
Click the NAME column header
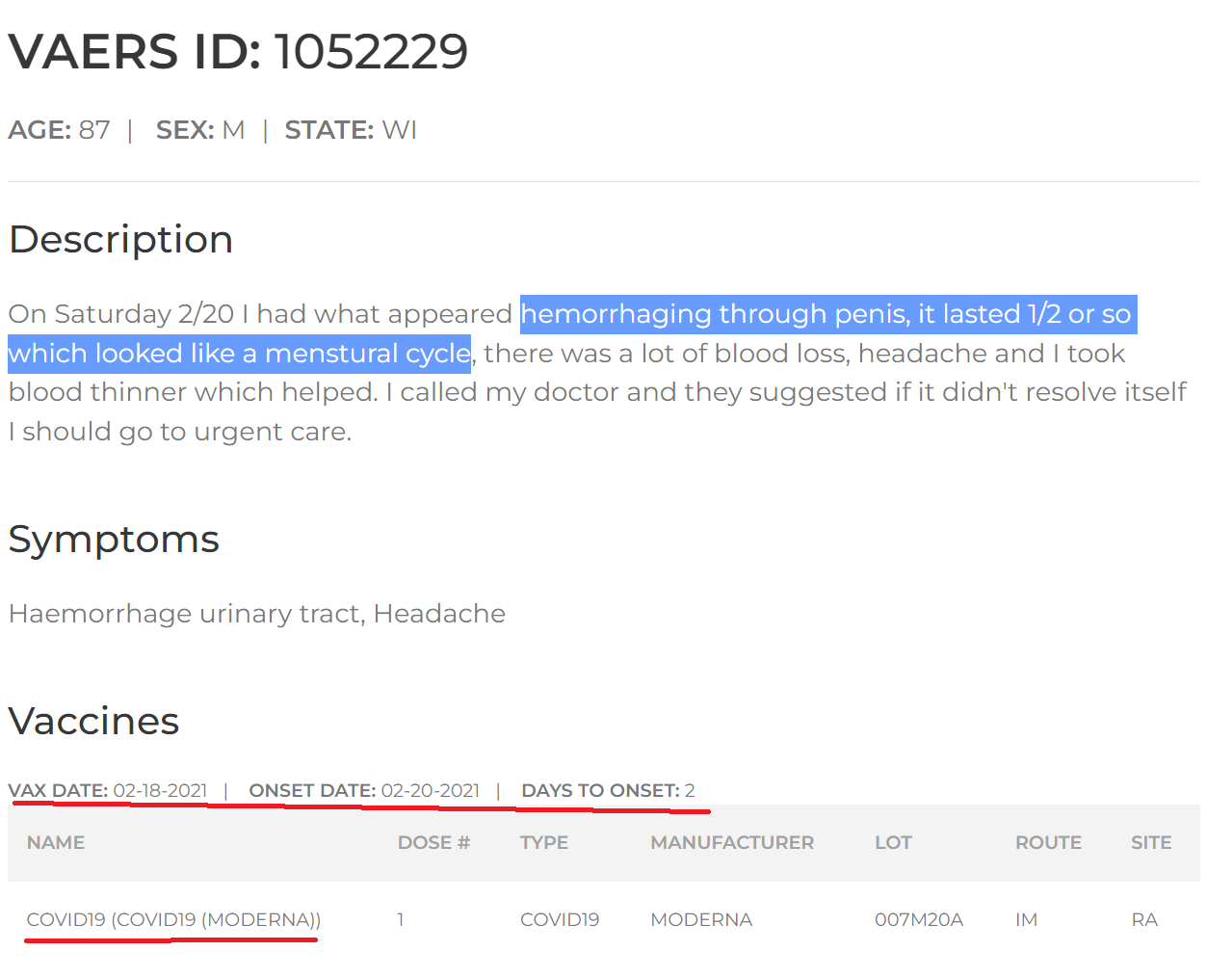click(56, 843)
